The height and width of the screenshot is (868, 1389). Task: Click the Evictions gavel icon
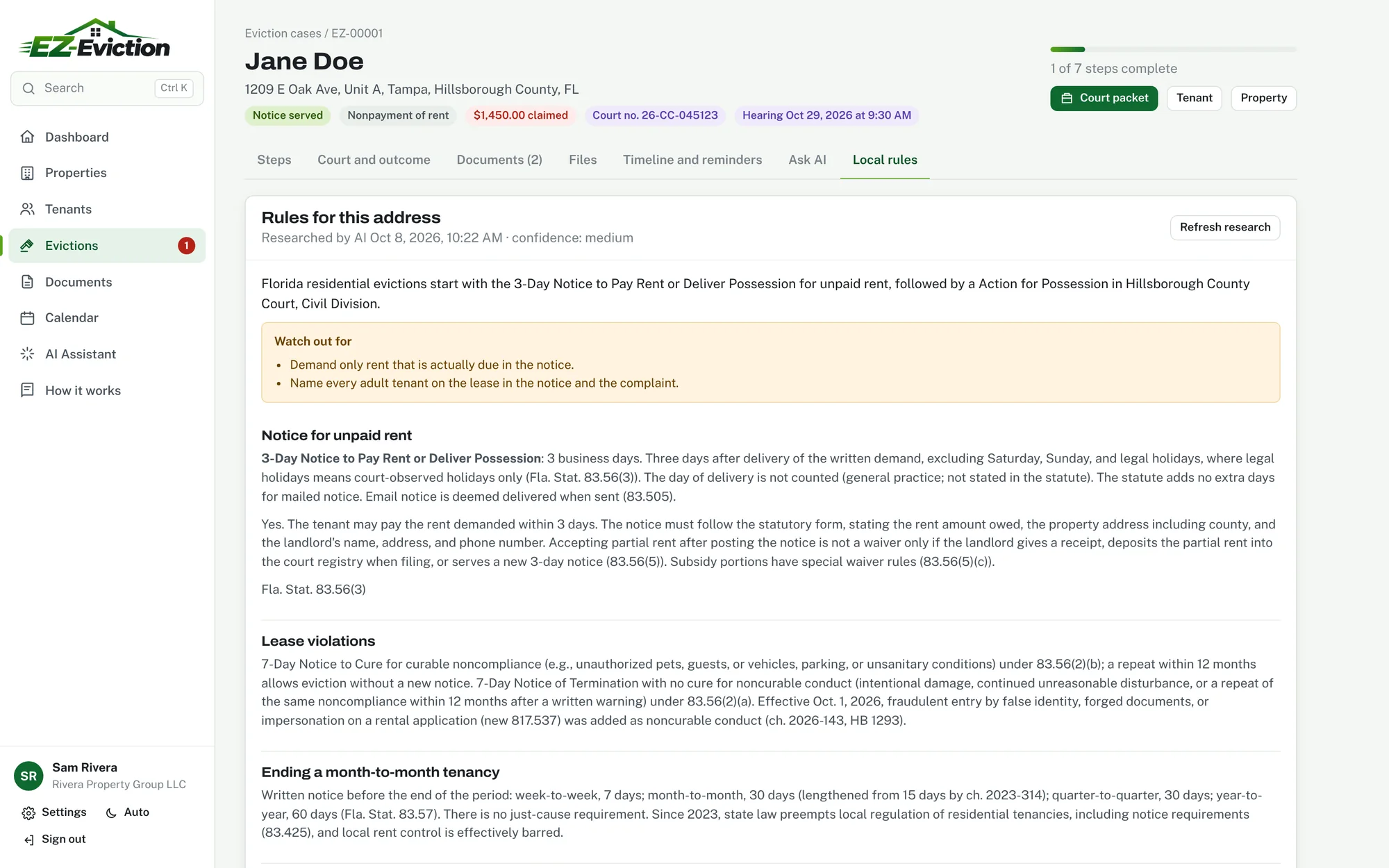(x=27, y=245)
